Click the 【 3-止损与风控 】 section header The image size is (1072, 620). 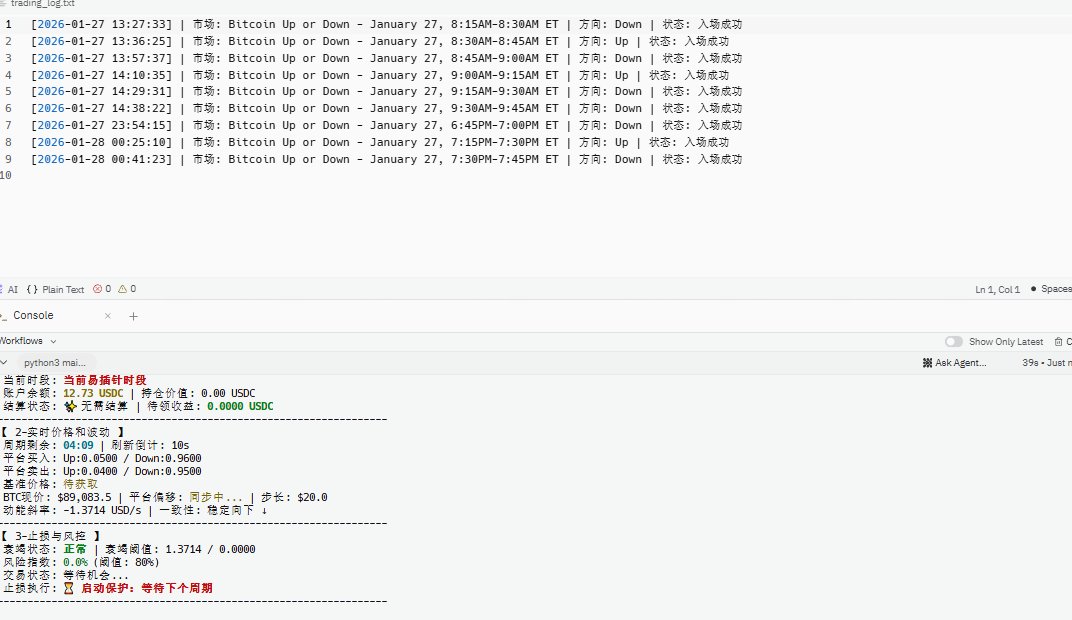click(51, 537)
